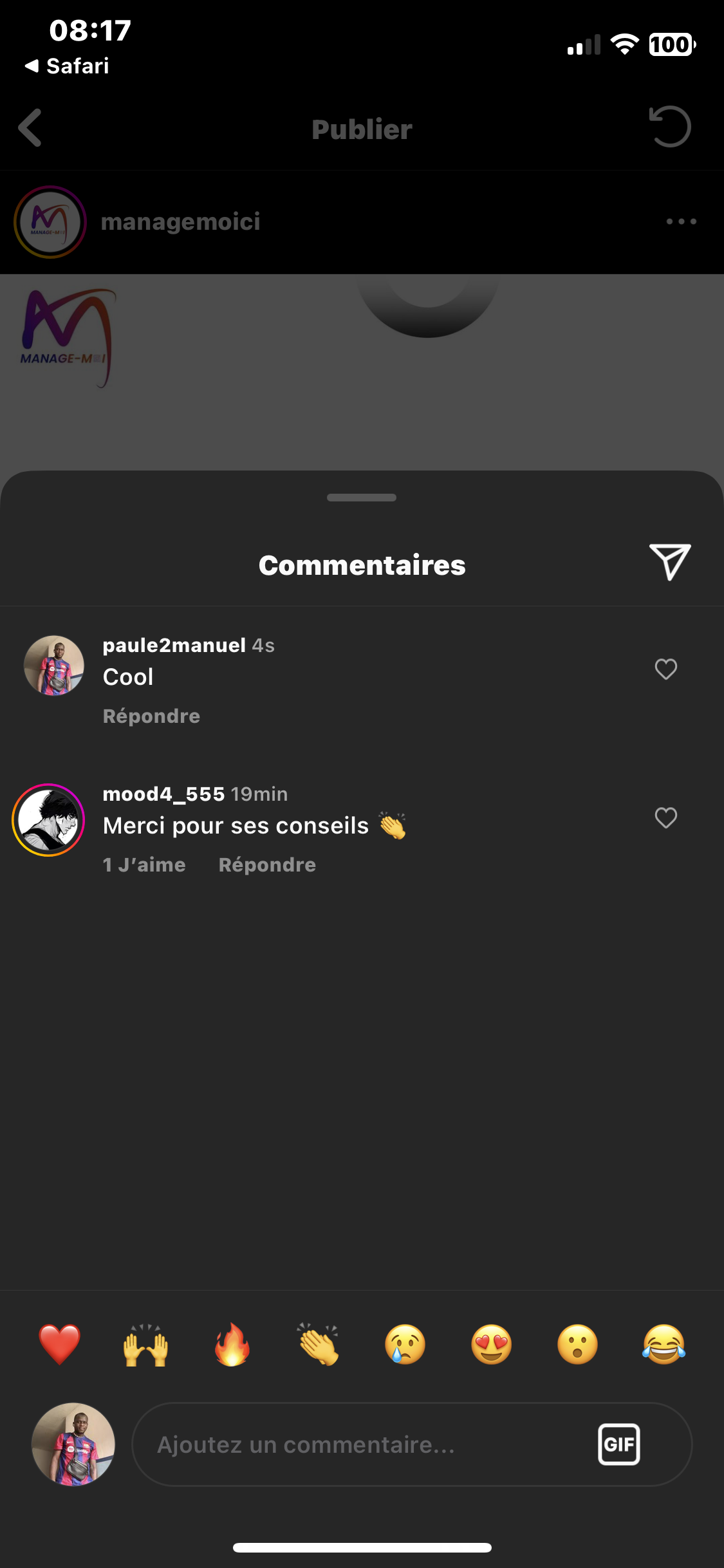Like mood4_555's comment with heart

(x=665, y=818)
